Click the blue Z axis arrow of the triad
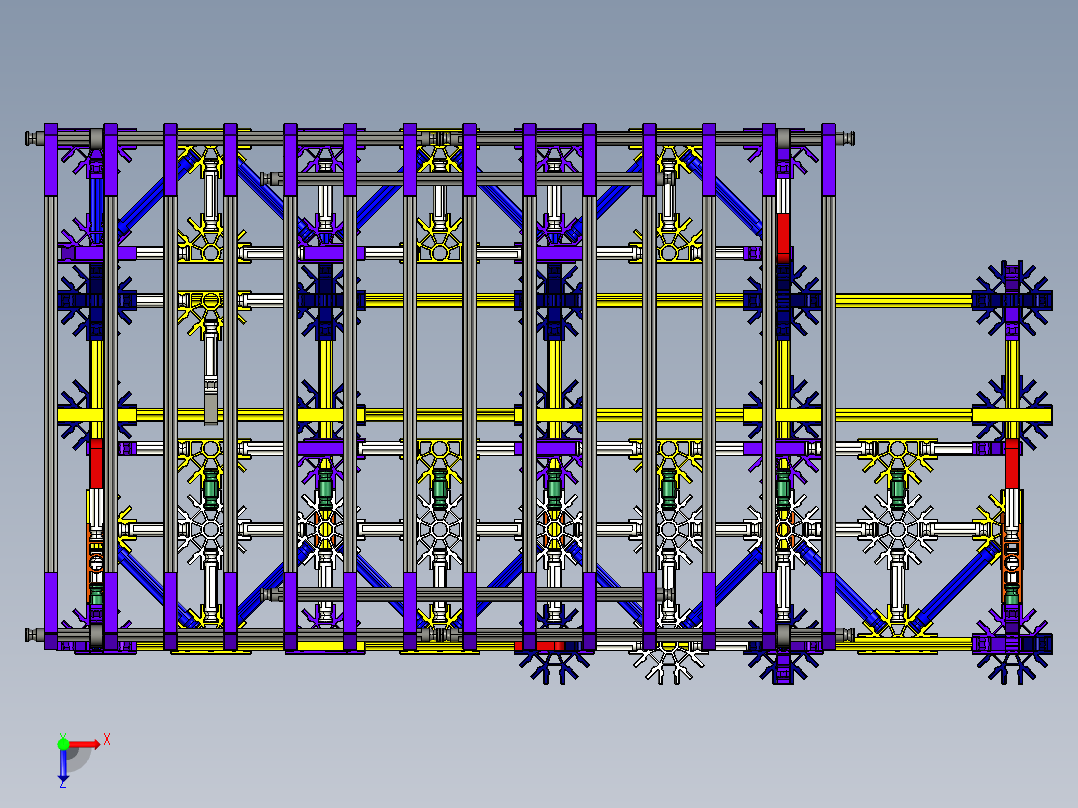 tap(63, 764)
